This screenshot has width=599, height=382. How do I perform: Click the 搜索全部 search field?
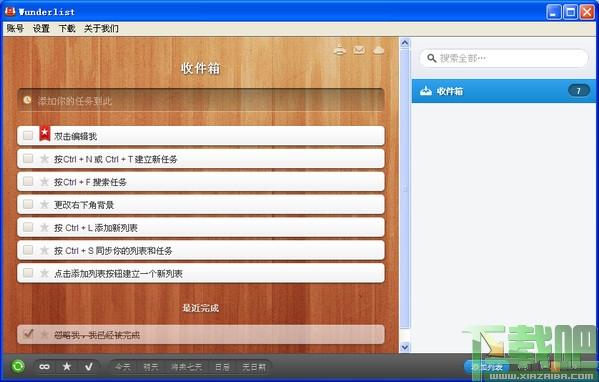point(503,58)
